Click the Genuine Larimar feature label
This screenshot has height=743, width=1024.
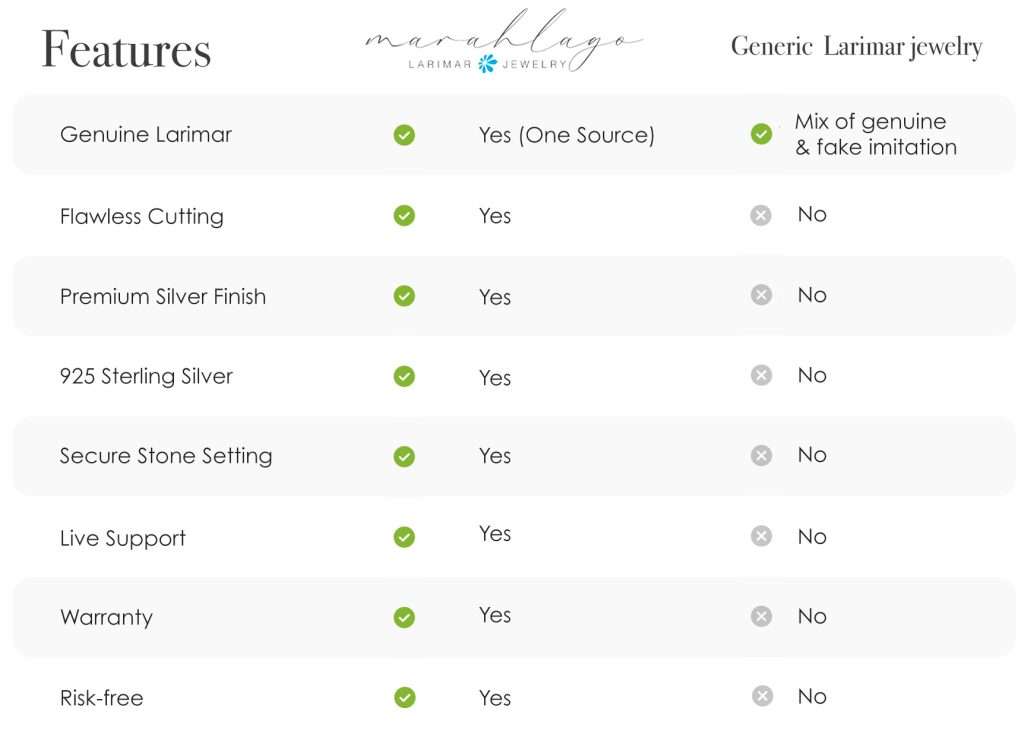(146, 134)
